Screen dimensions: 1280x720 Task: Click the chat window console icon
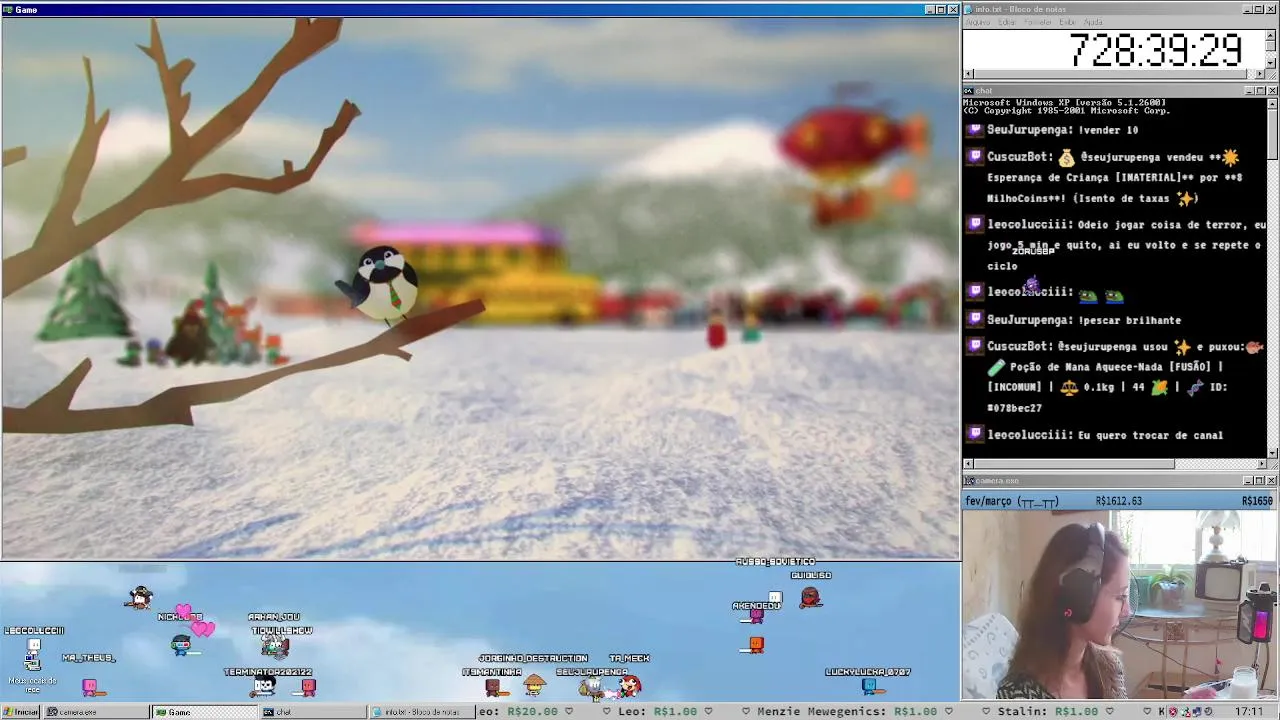point(969,91)
